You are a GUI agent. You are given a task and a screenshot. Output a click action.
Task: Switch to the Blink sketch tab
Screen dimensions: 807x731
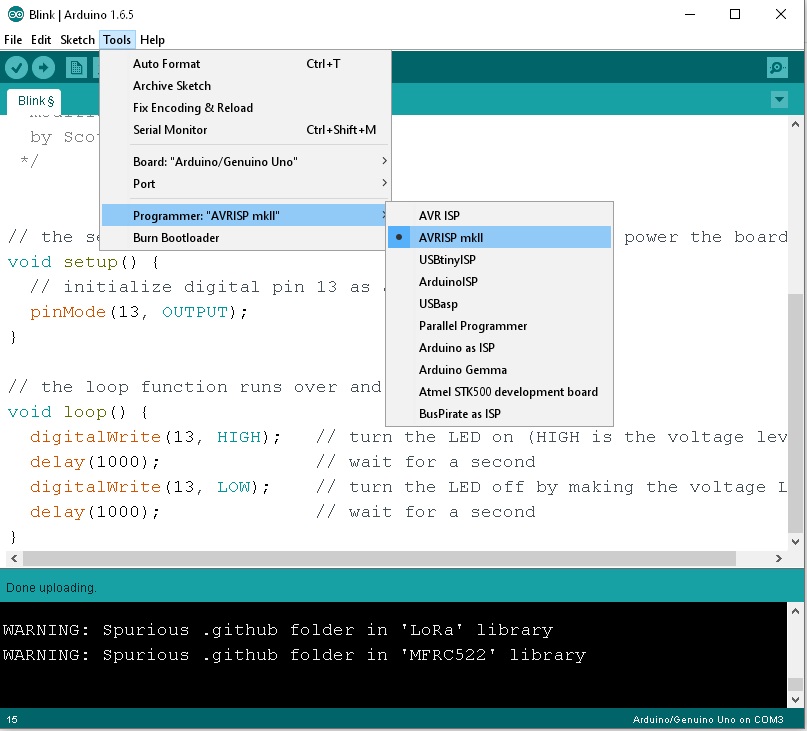pyautogui.click(x=34, y=101)
